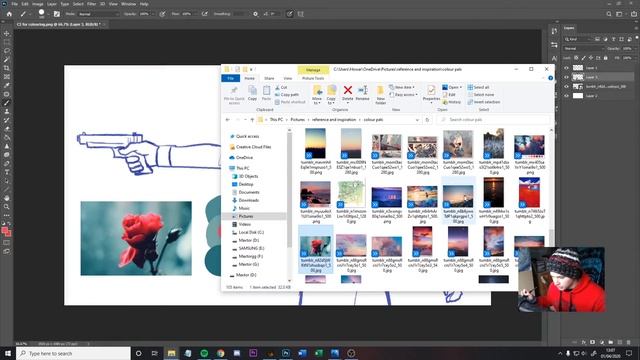Click Explorer up-one-level arrow

[x=252, y=120]
